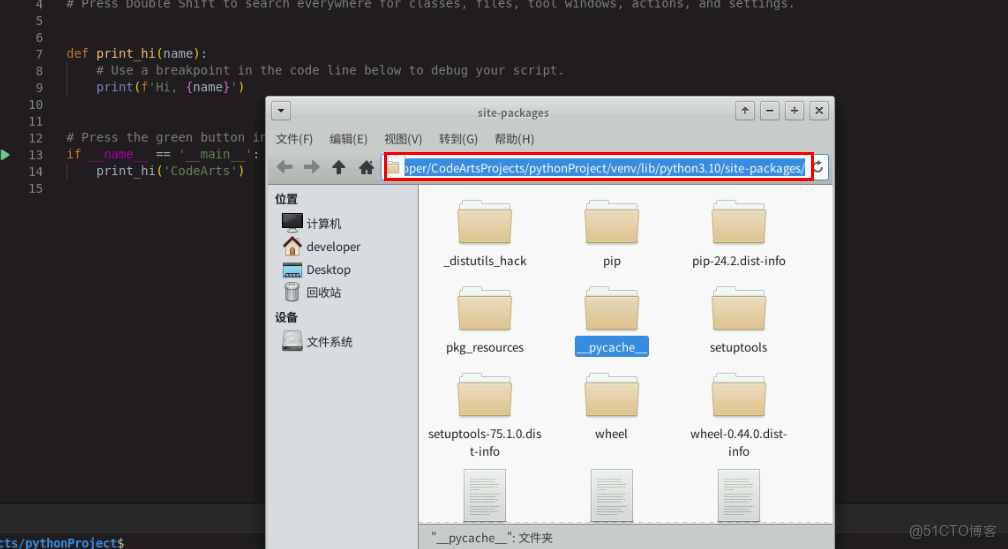Select the text file thumbnail below the wheel folder
This screenshot has height=549, width=1008.
click(x=611, y=495)
